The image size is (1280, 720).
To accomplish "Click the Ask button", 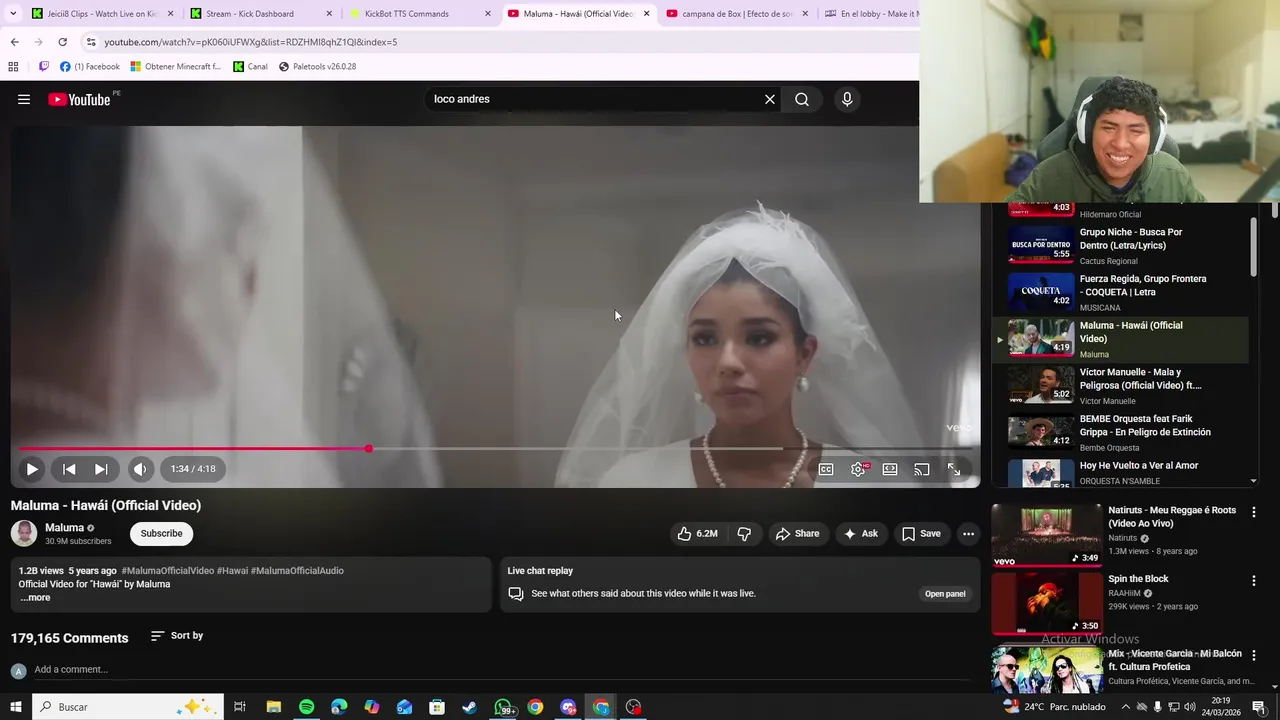I will click(x=860, y=534).
